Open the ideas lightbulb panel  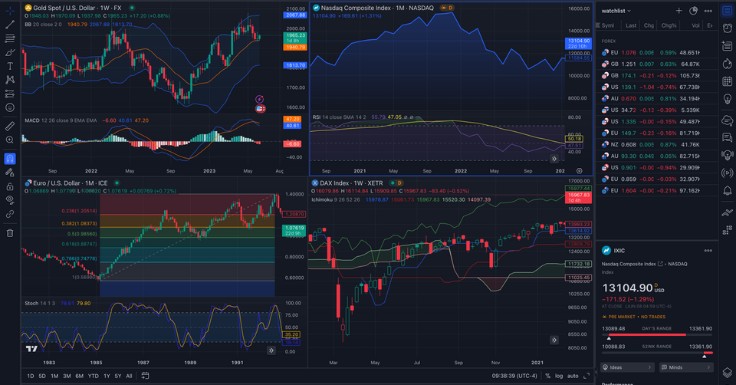pos(727,99)
